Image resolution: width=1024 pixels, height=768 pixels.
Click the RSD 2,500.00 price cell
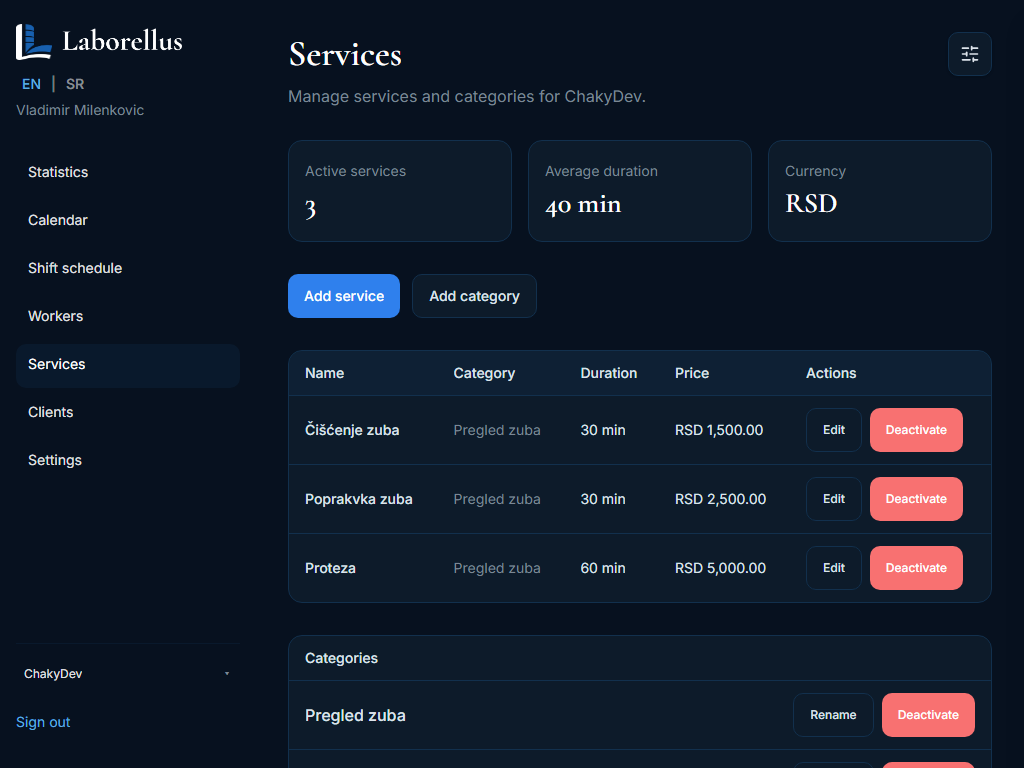point(720,500)
